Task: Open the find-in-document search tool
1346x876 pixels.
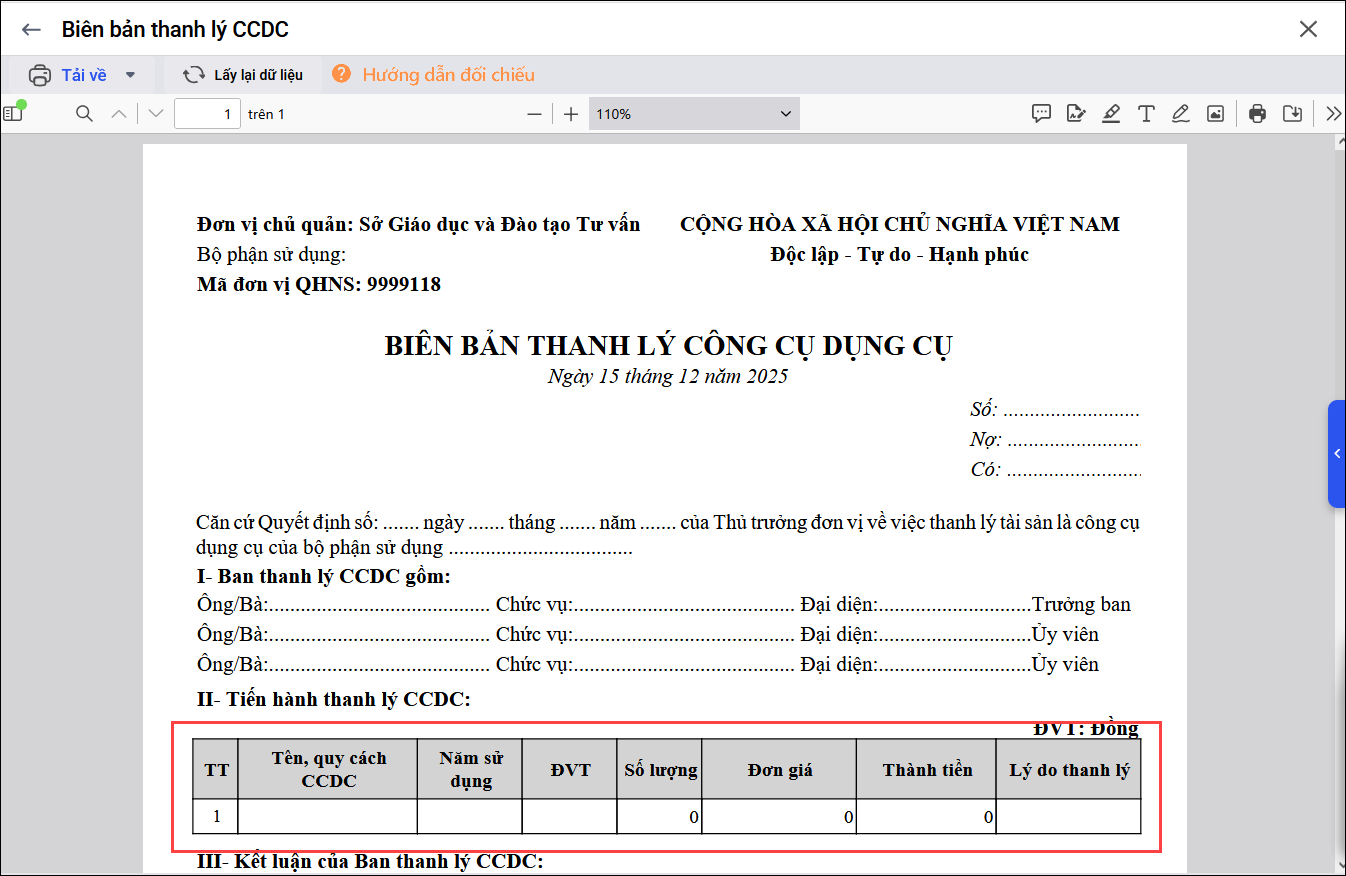Action: click(x=85, y=114)
